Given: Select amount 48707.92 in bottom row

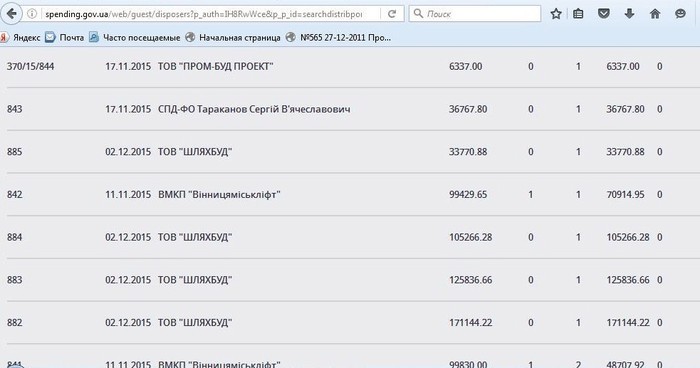Looking at the screenshot, I should pos(625,364).
